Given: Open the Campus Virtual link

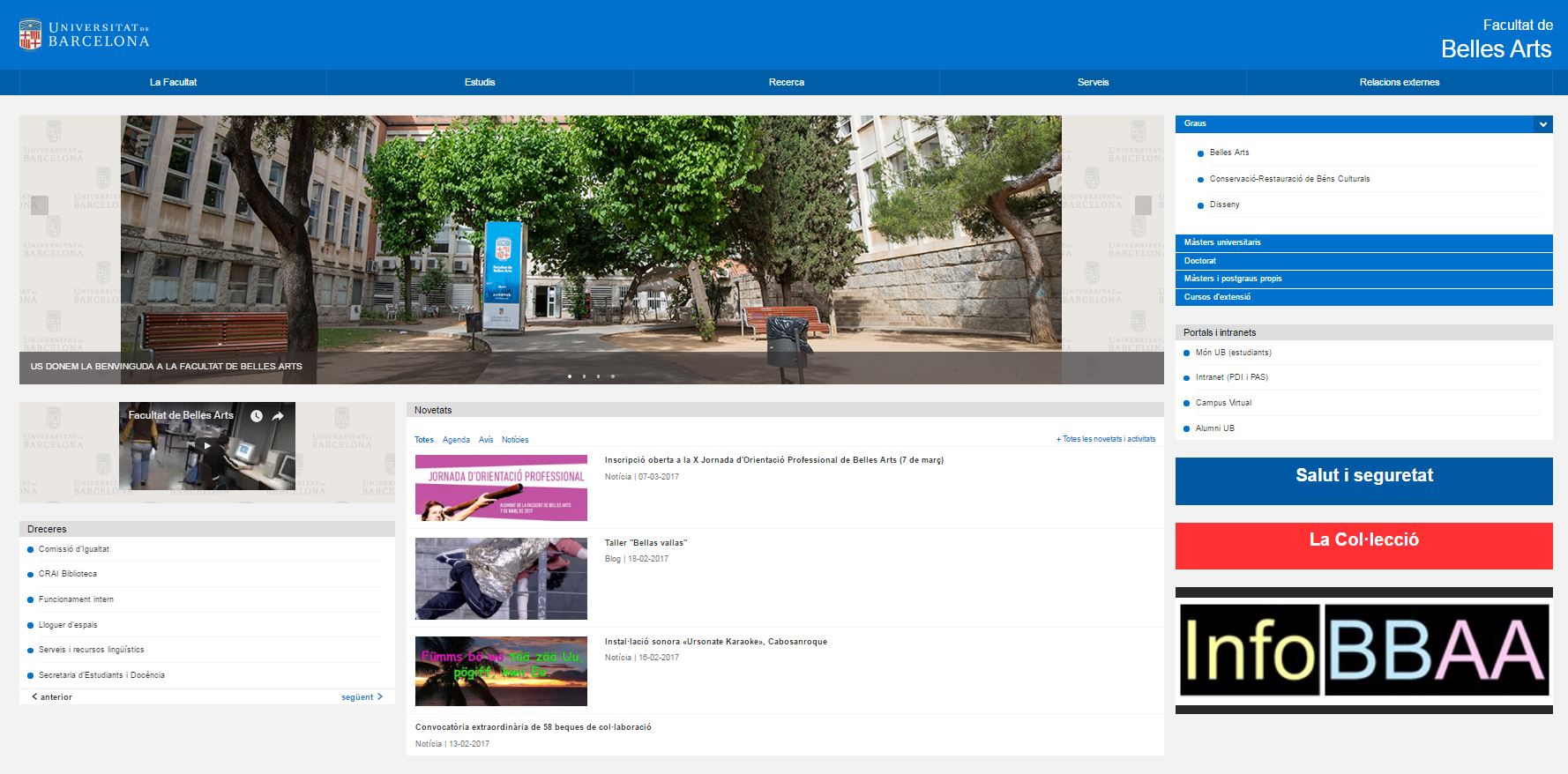Looking at the screenshot, I should [x=1223, y=403].
